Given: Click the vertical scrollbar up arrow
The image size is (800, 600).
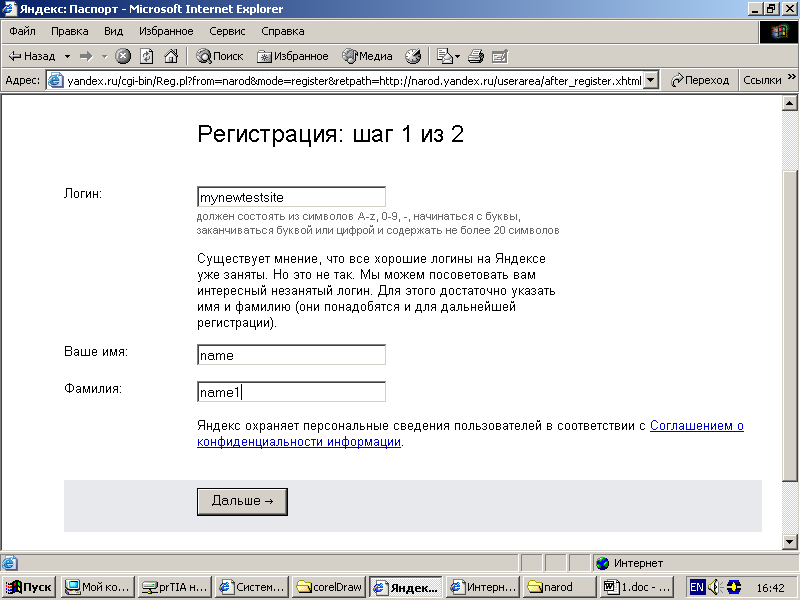Looking at the screenshot, I should click(790, 104).
